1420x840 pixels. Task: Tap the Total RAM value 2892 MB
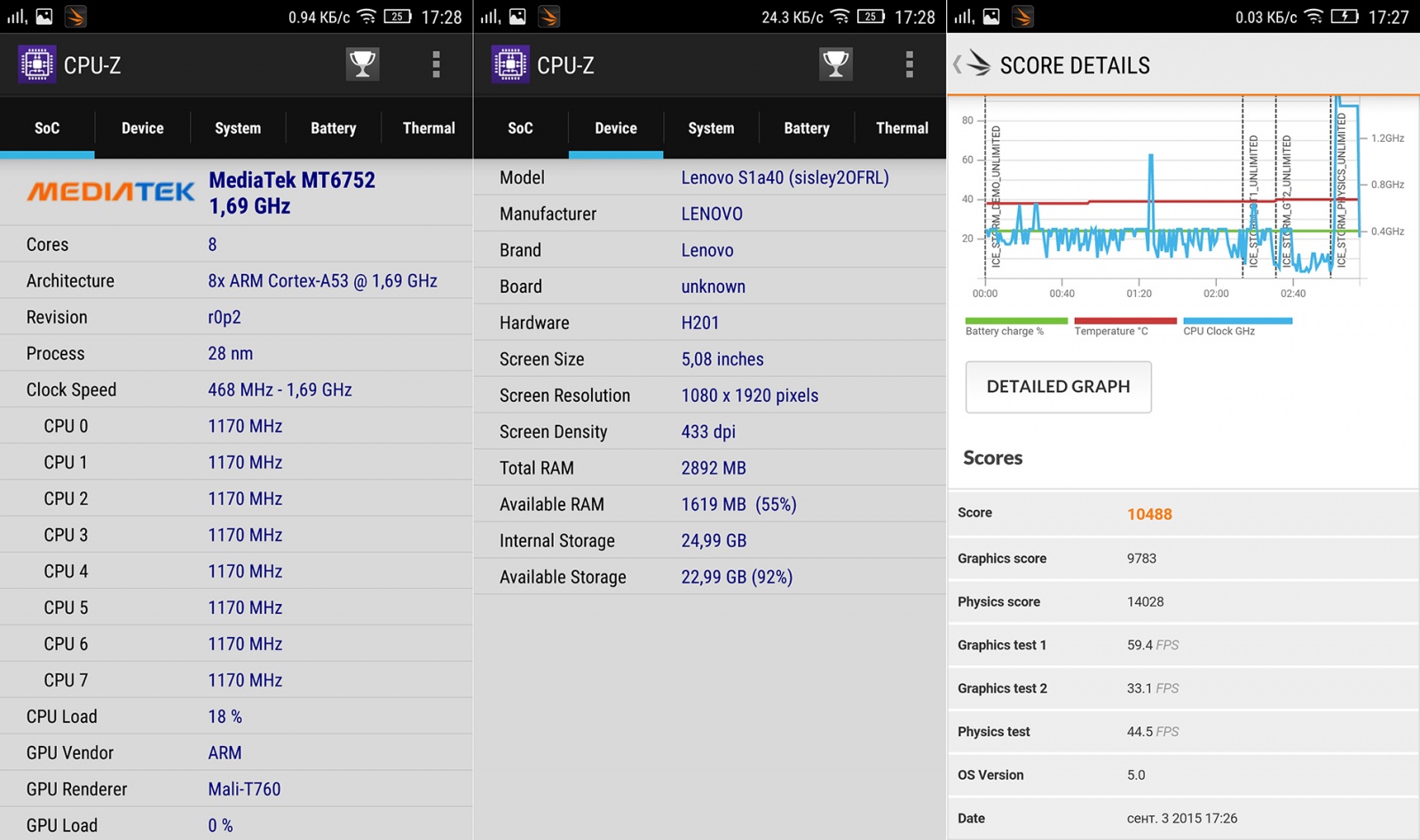(714, 468)
